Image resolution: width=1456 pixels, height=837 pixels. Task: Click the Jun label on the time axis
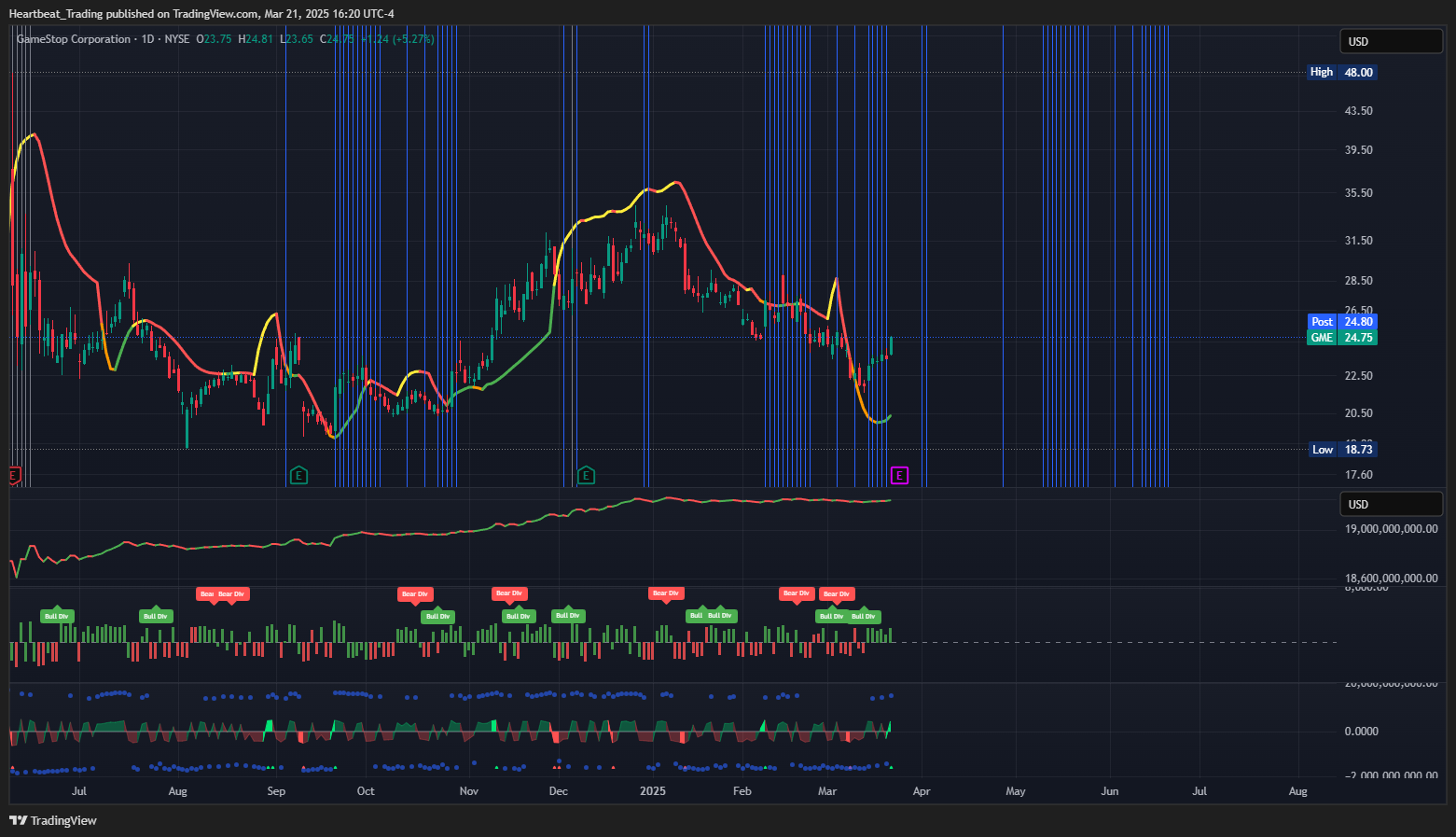point(1110,791)
